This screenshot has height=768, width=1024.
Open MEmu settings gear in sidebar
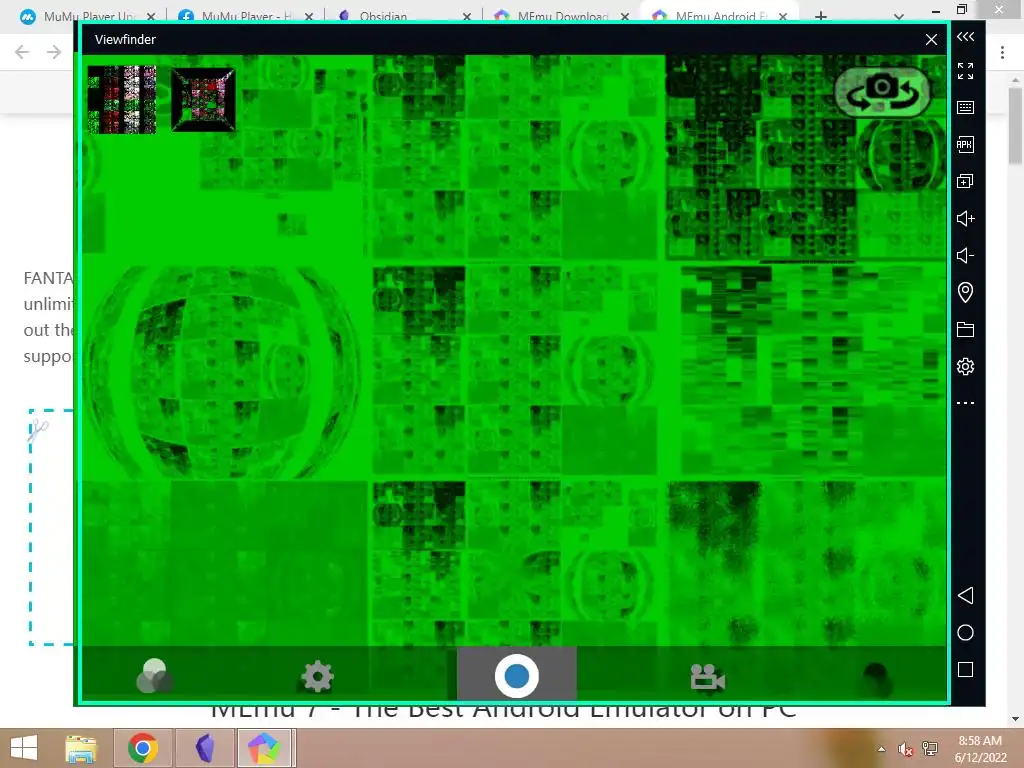(x=965, y=366)
